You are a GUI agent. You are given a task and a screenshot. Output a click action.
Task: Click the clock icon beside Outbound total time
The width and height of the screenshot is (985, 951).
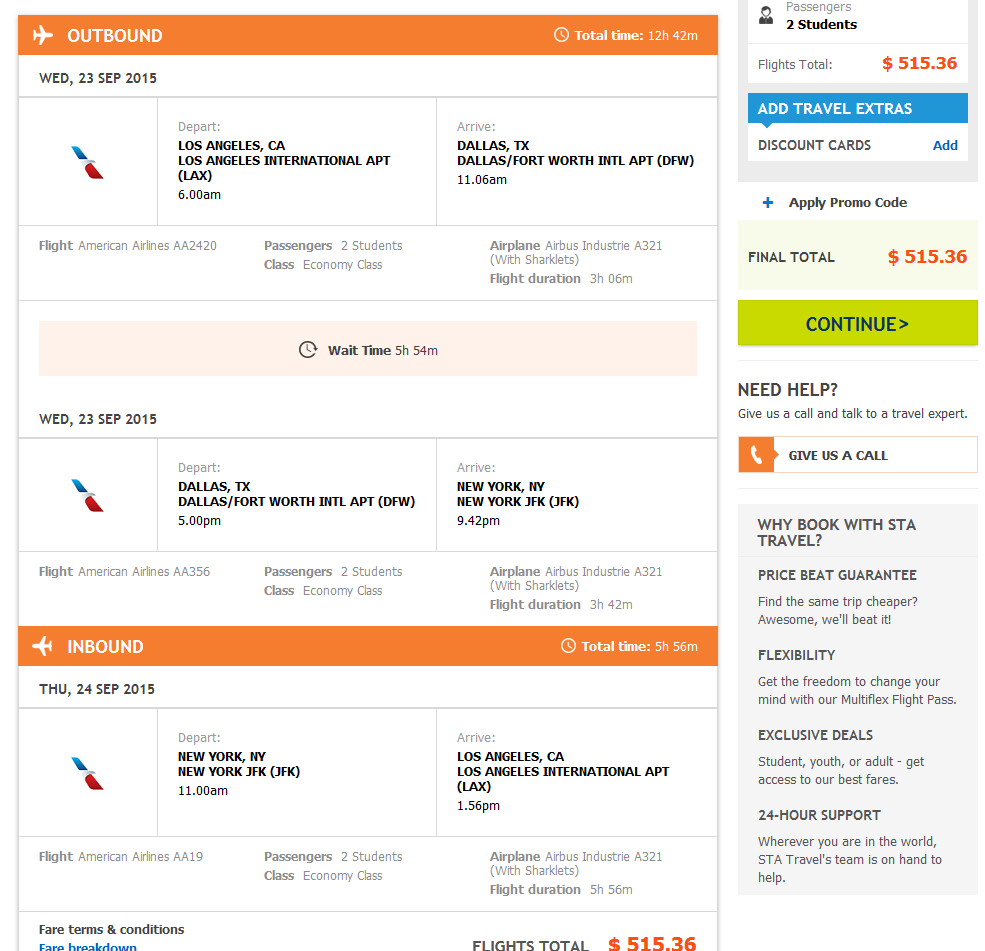click(x=561, y=36)
